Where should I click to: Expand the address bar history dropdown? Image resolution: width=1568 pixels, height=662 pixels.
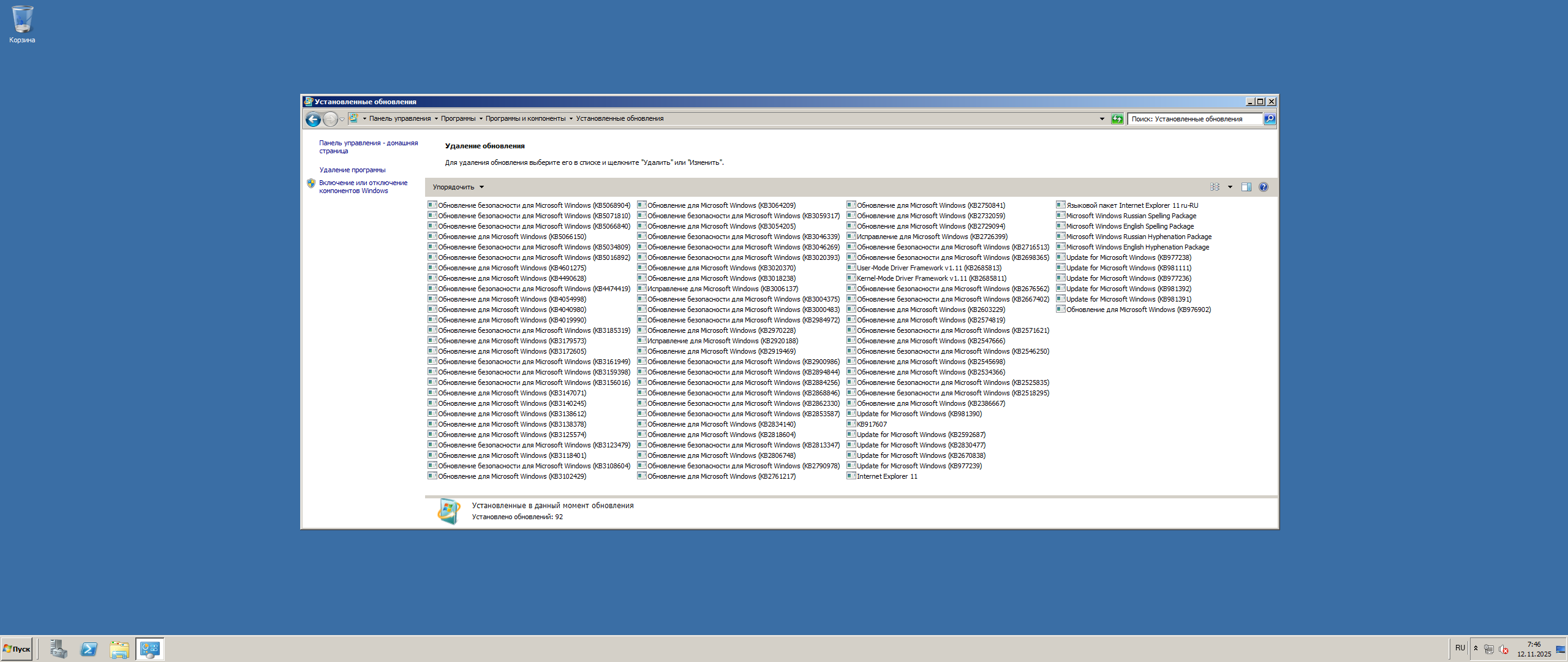click(1102, 119)
